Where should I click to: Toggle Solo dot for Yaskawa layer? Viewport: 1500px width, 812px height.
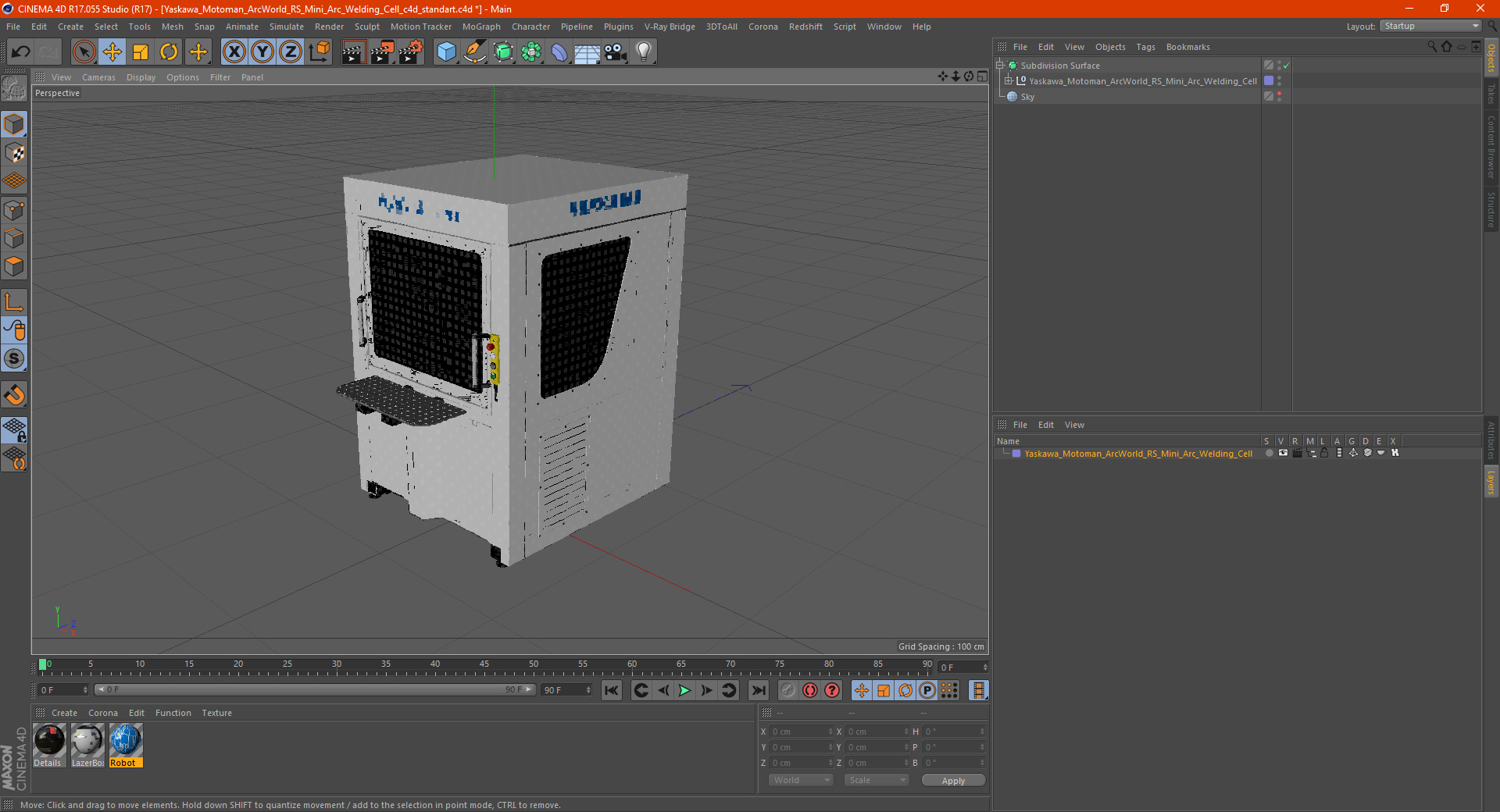coord(1270,453)
